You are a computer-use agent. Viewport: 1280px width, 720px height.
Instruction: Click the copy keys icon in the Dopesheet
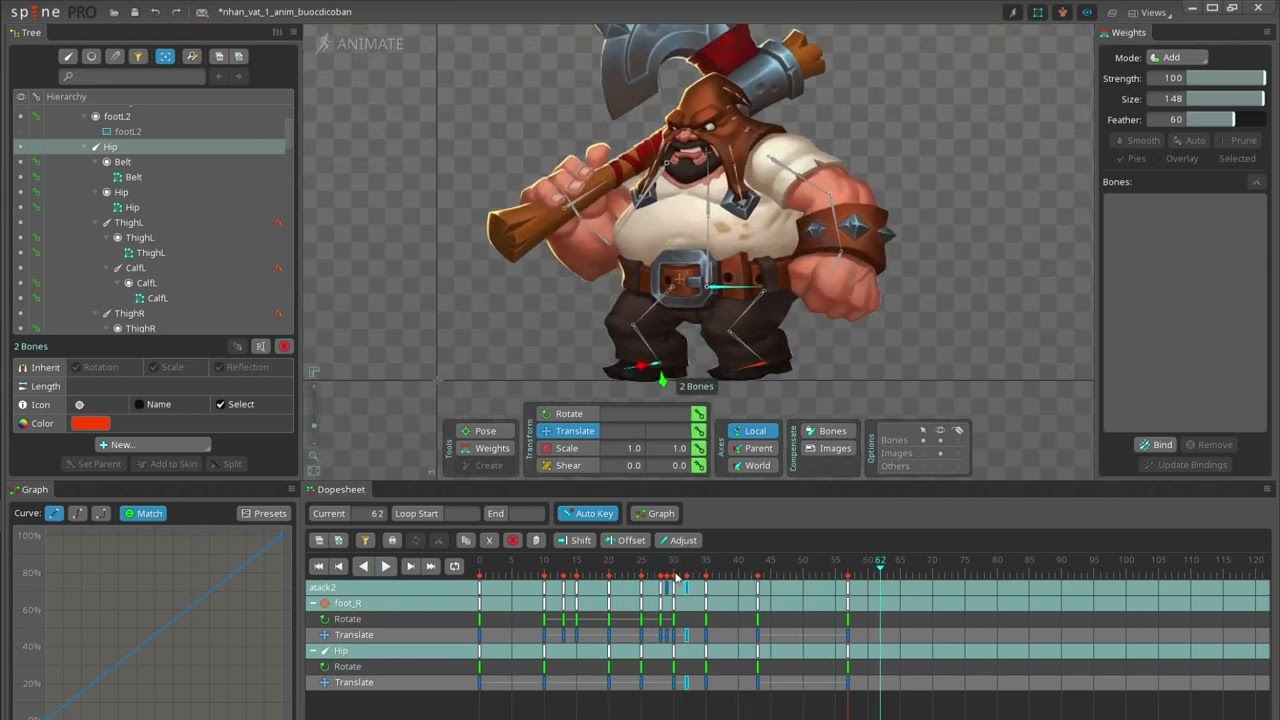[x=465, y=540]
